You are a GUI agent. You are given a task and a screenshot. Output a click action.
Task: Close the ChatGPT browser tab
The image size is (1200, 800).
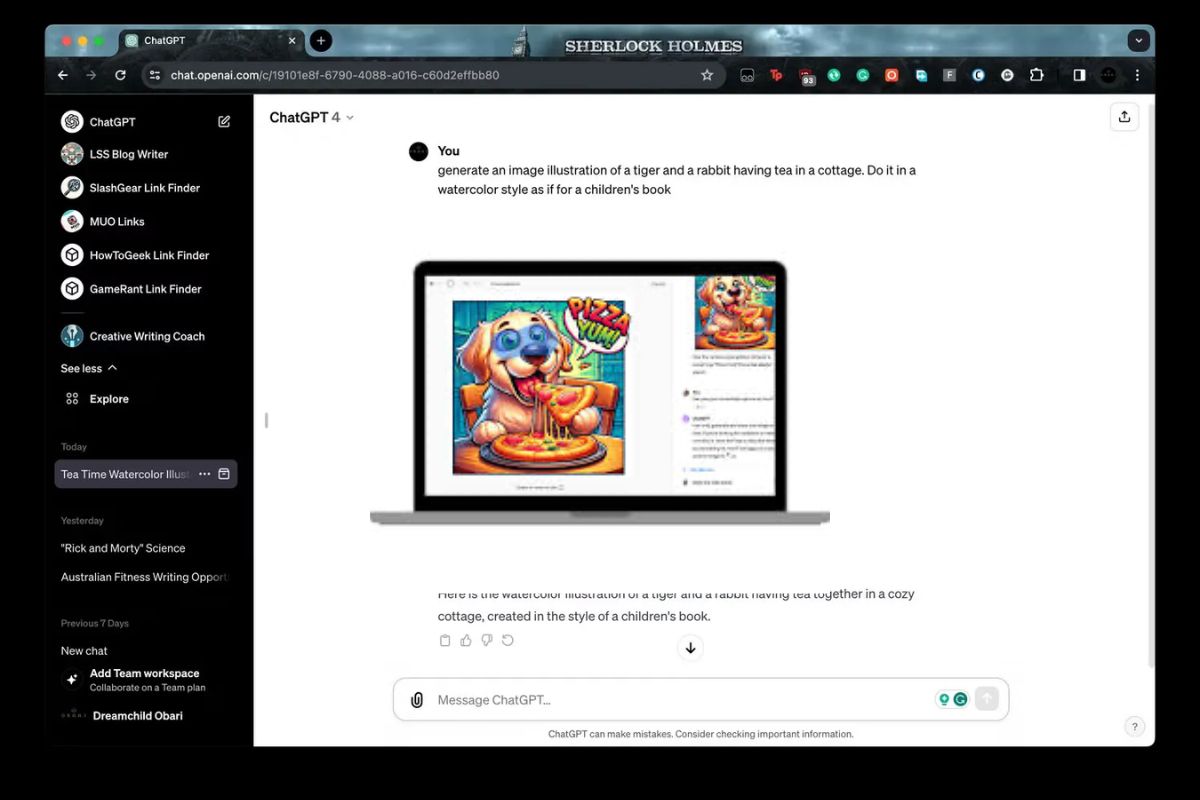coord(292,41)
